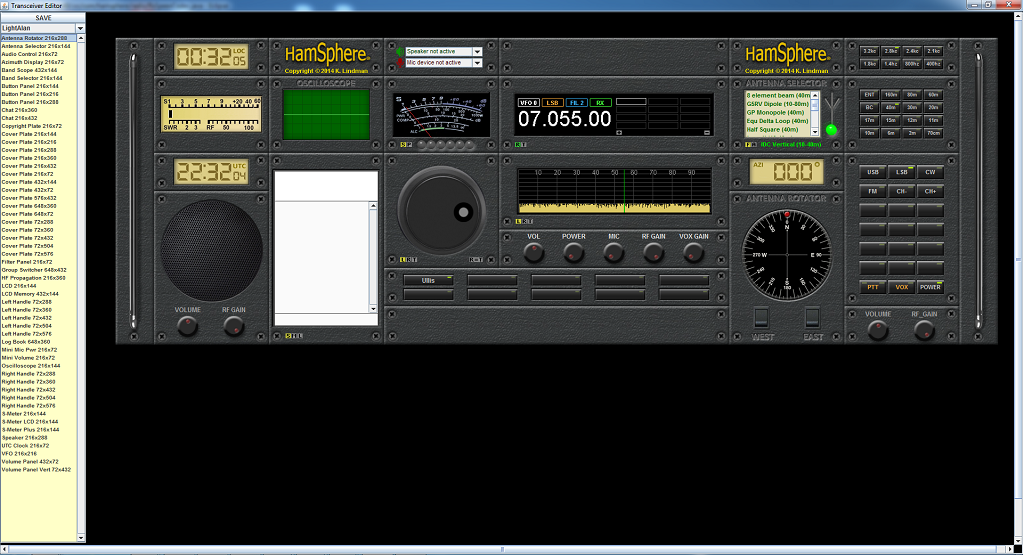The width and height of the screenshot is (1024, 555).
Task: Open the LightAlan skin dropdown
Action: click(80, 28)
